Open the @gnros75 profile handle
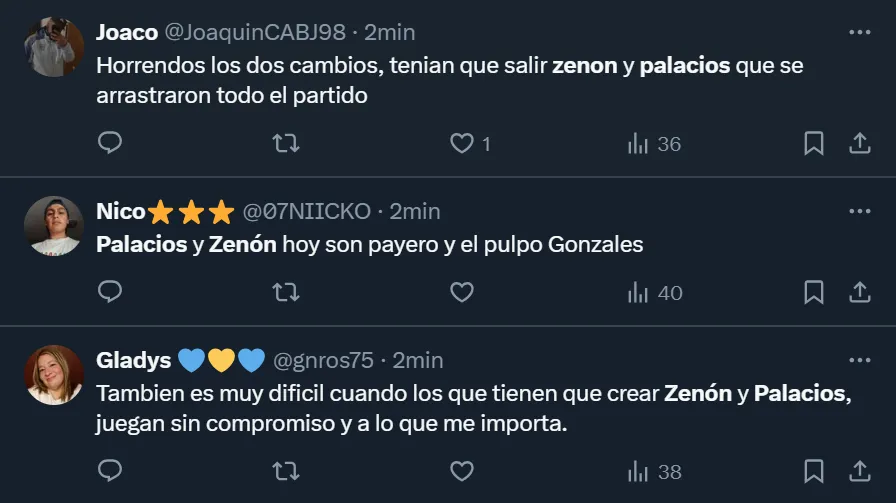 [323, 361]
